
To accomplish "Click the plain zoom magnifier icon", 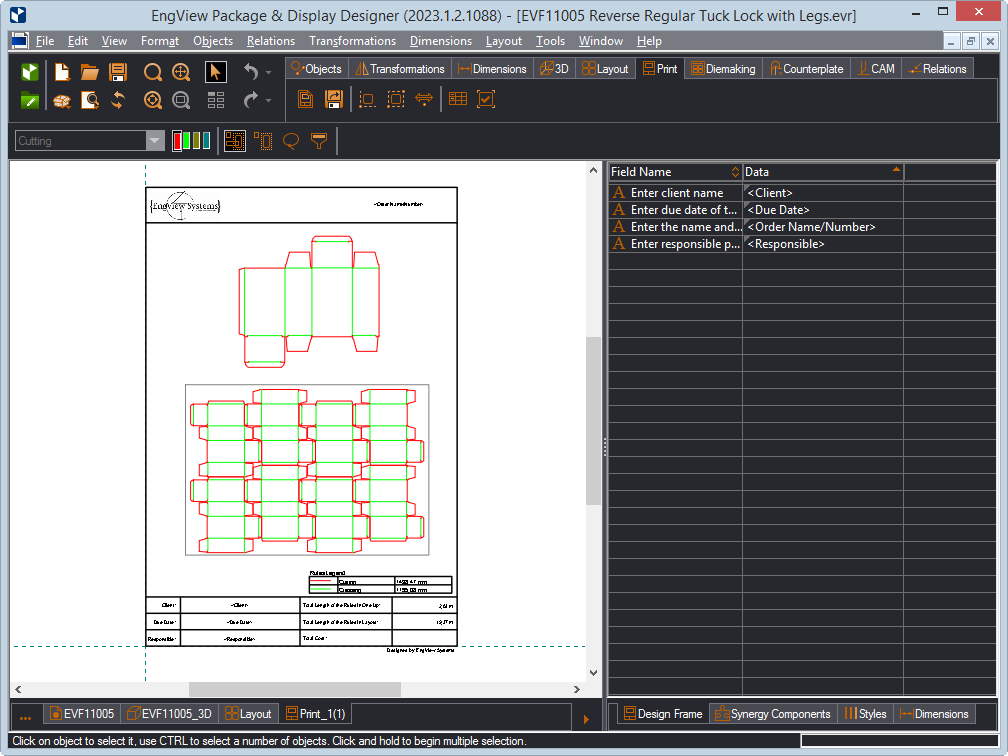I will click(x=152, y=71).
